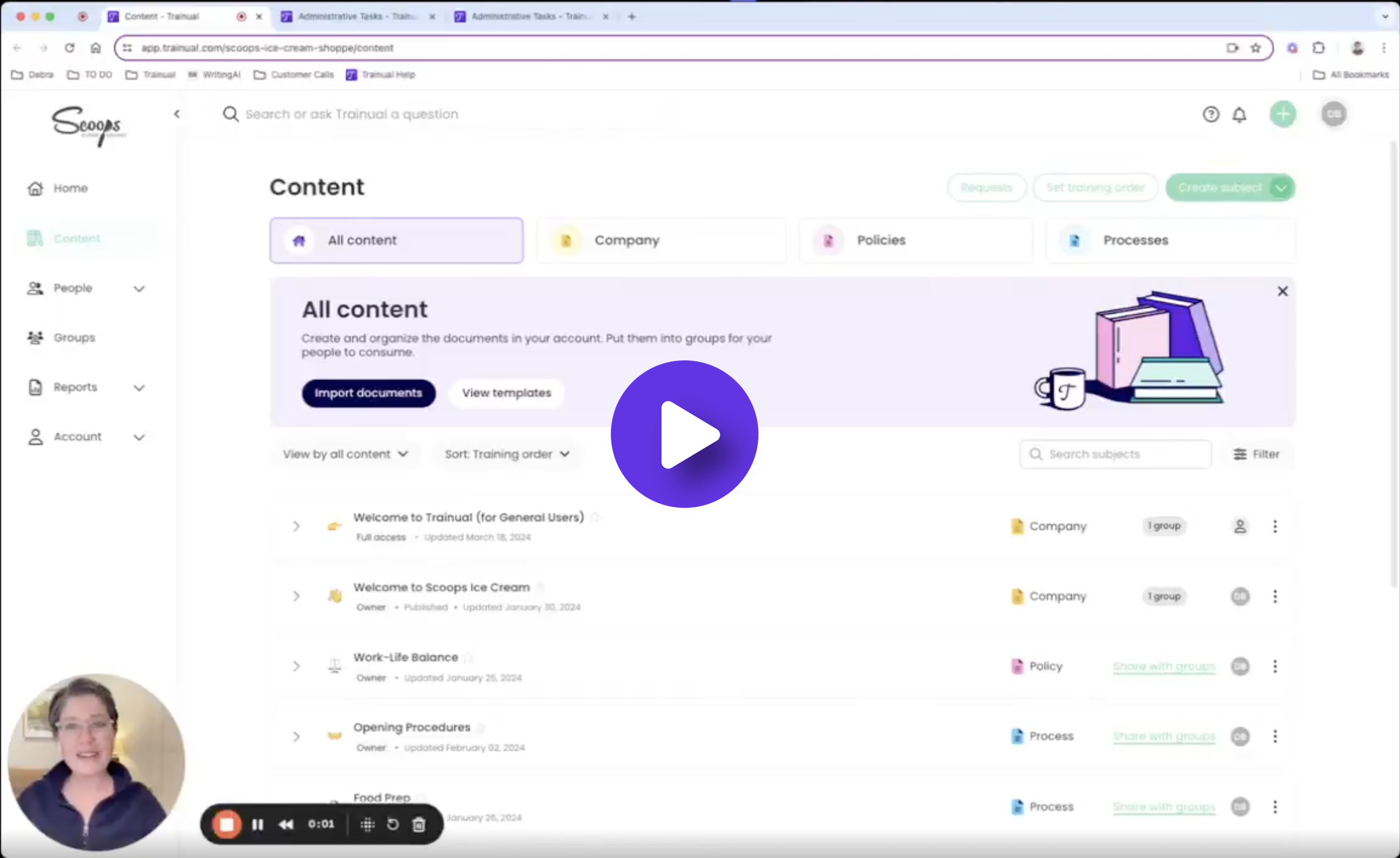Delete recording with the trash icon
1400x858 pixels.
coord(419,825)
